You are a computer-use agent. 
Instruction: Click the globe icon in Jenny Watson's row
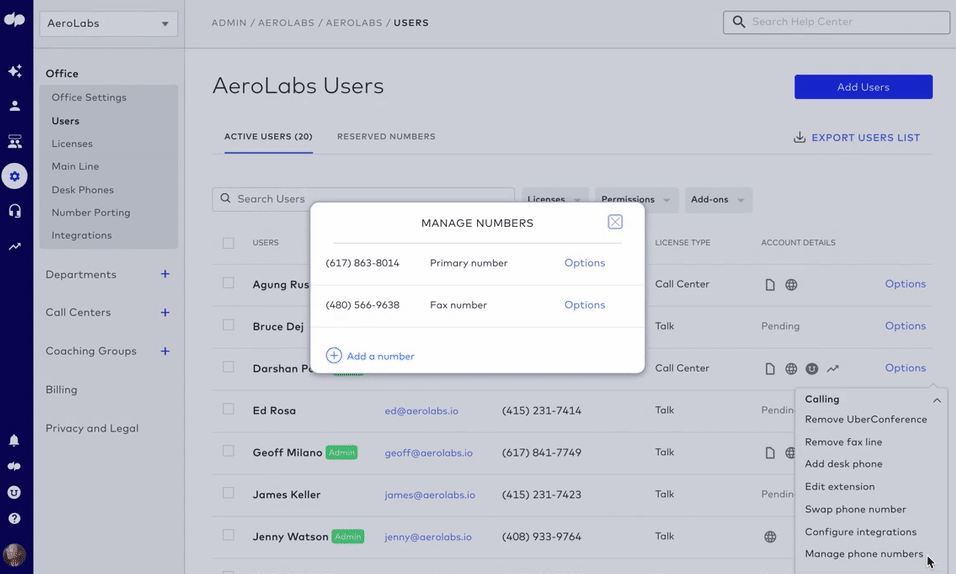pyautogui.click(x=770, y=537)
